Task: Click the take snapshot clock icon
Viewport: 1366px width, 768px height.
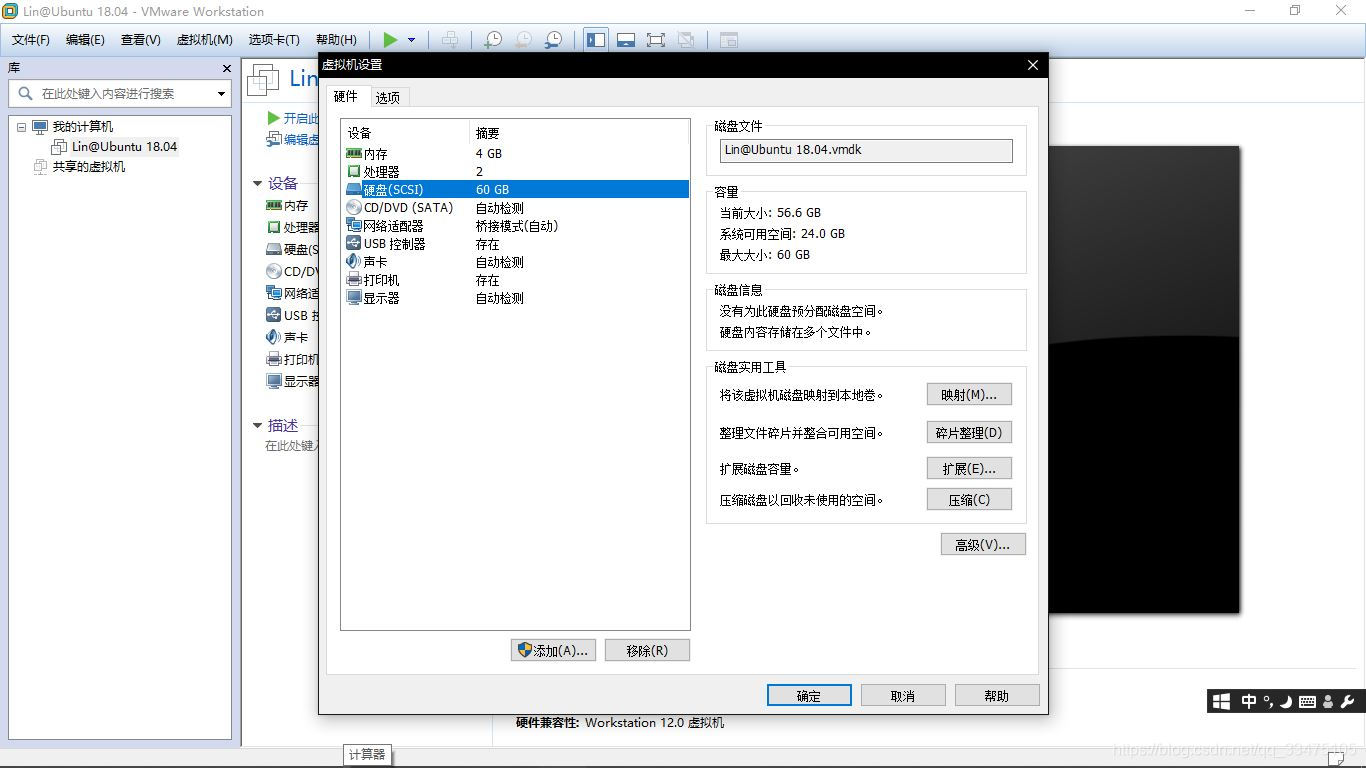Action: (493, 40)
